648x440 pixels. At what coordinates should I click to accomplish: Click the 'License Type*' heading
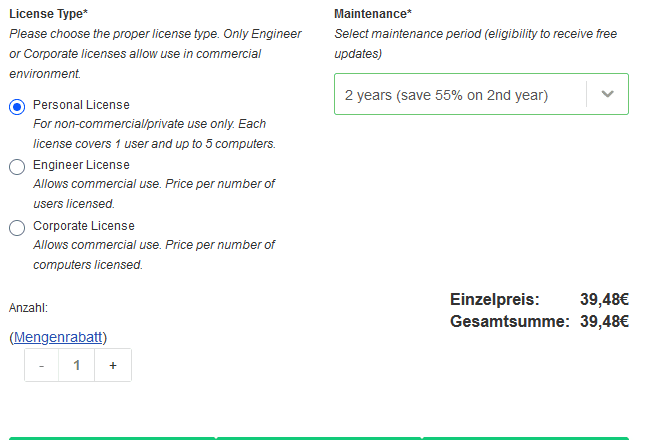tap(49, 14)
